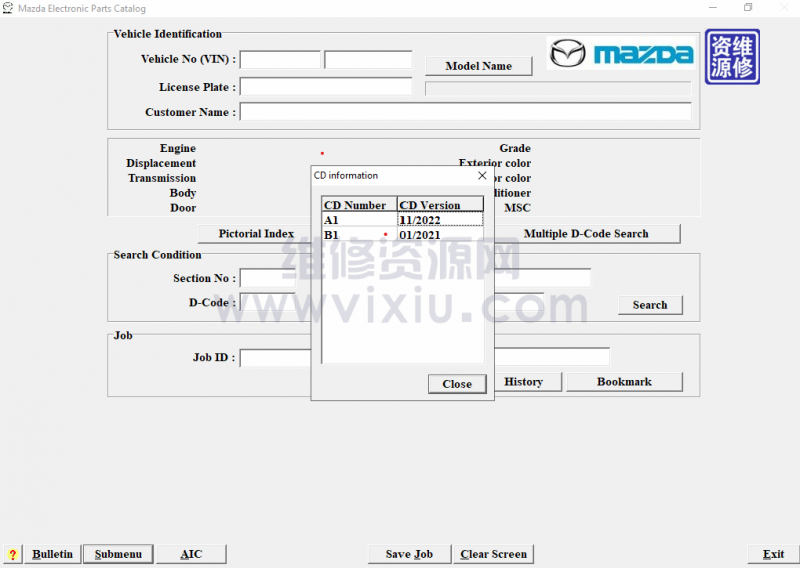Click the CD Number column header

(360, 205)
